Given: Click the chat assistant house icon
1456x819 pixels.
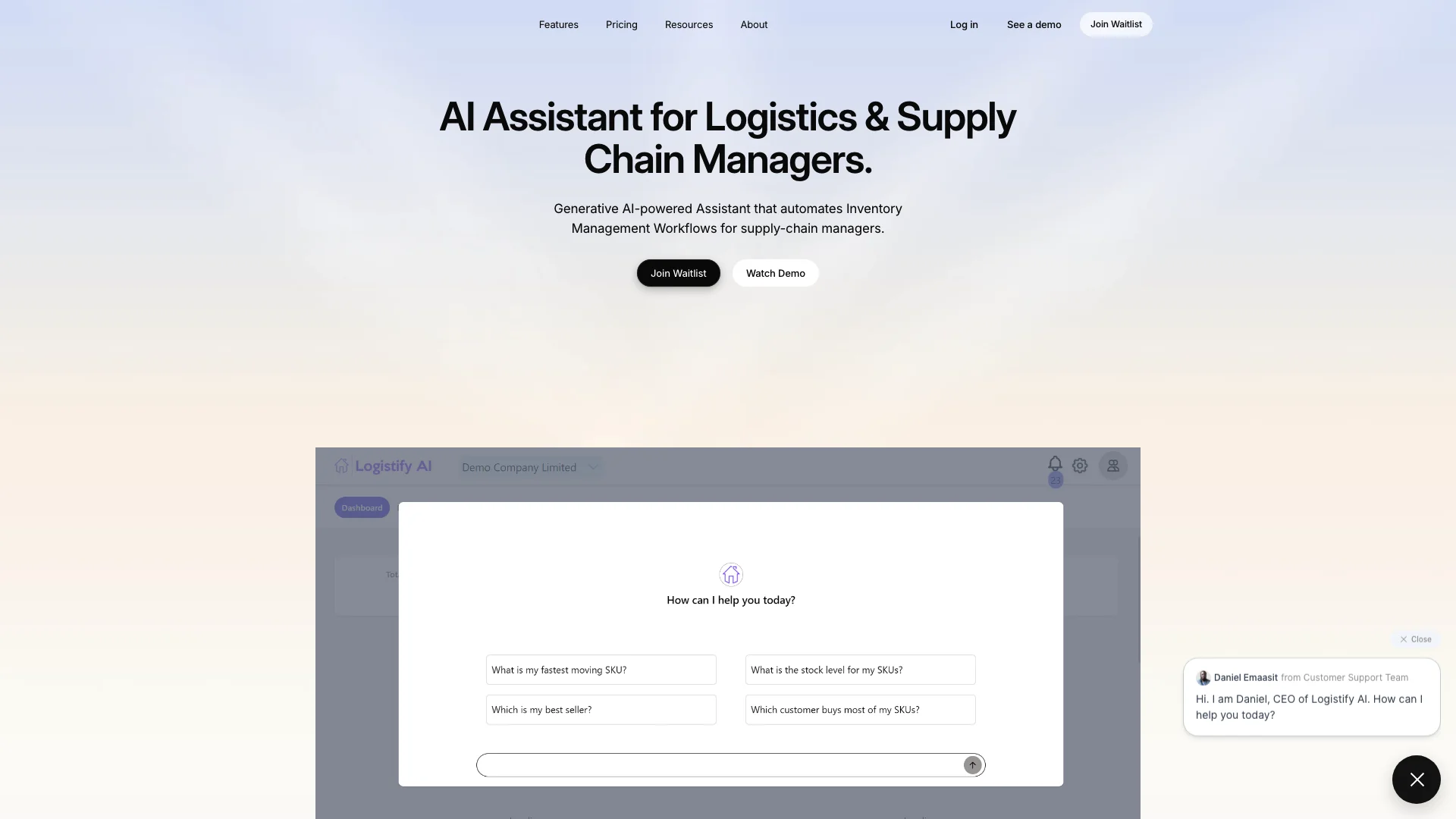Looking at the screenshot, I should [x=731, y=574].
